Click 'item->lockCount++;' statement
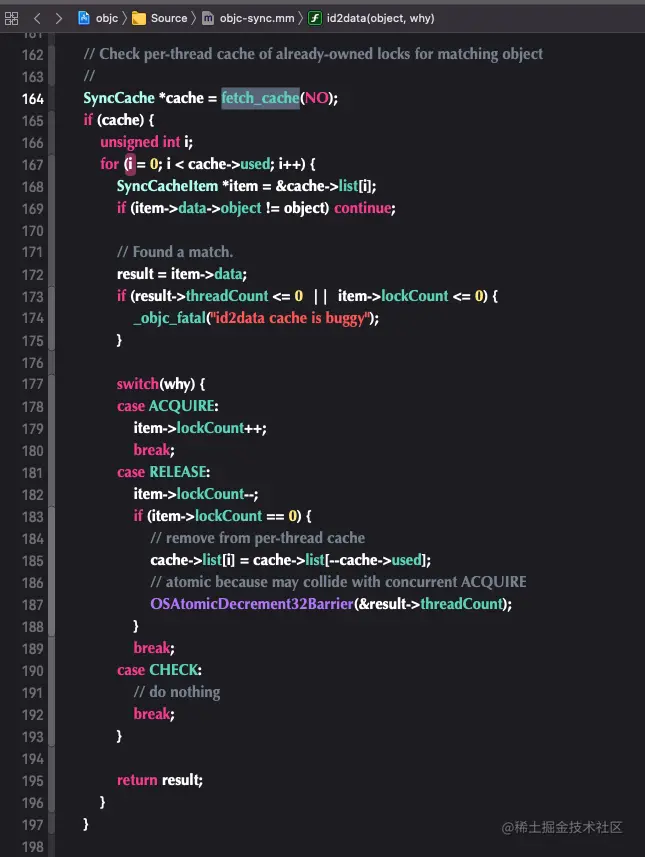Viewport: 645px width, 857px height. (x=200, y=428)
